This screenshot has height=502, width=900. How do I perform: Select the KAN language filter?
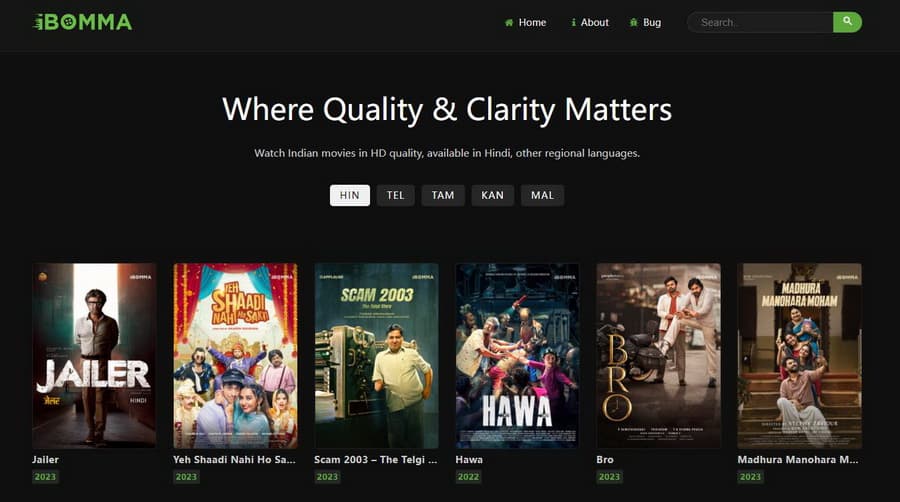coord(492,195)
